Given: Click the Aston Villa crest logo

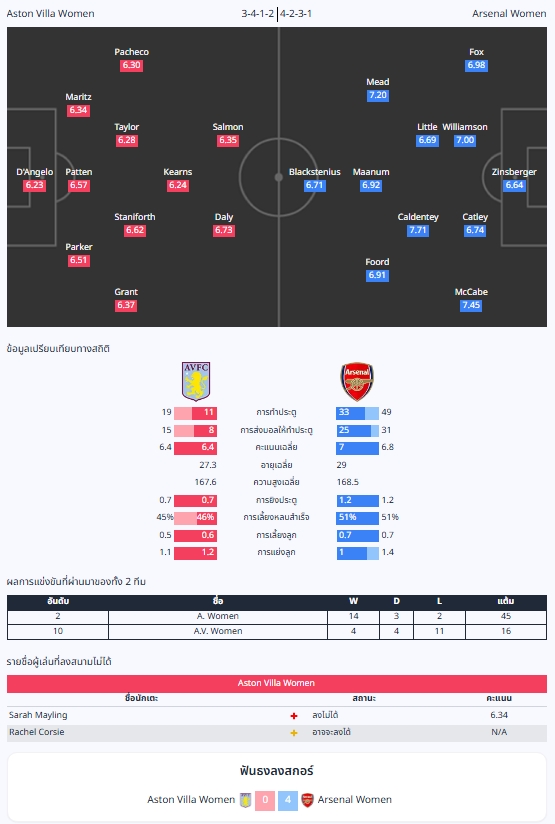Looking at the screenshot, I should tap(196, 381).
